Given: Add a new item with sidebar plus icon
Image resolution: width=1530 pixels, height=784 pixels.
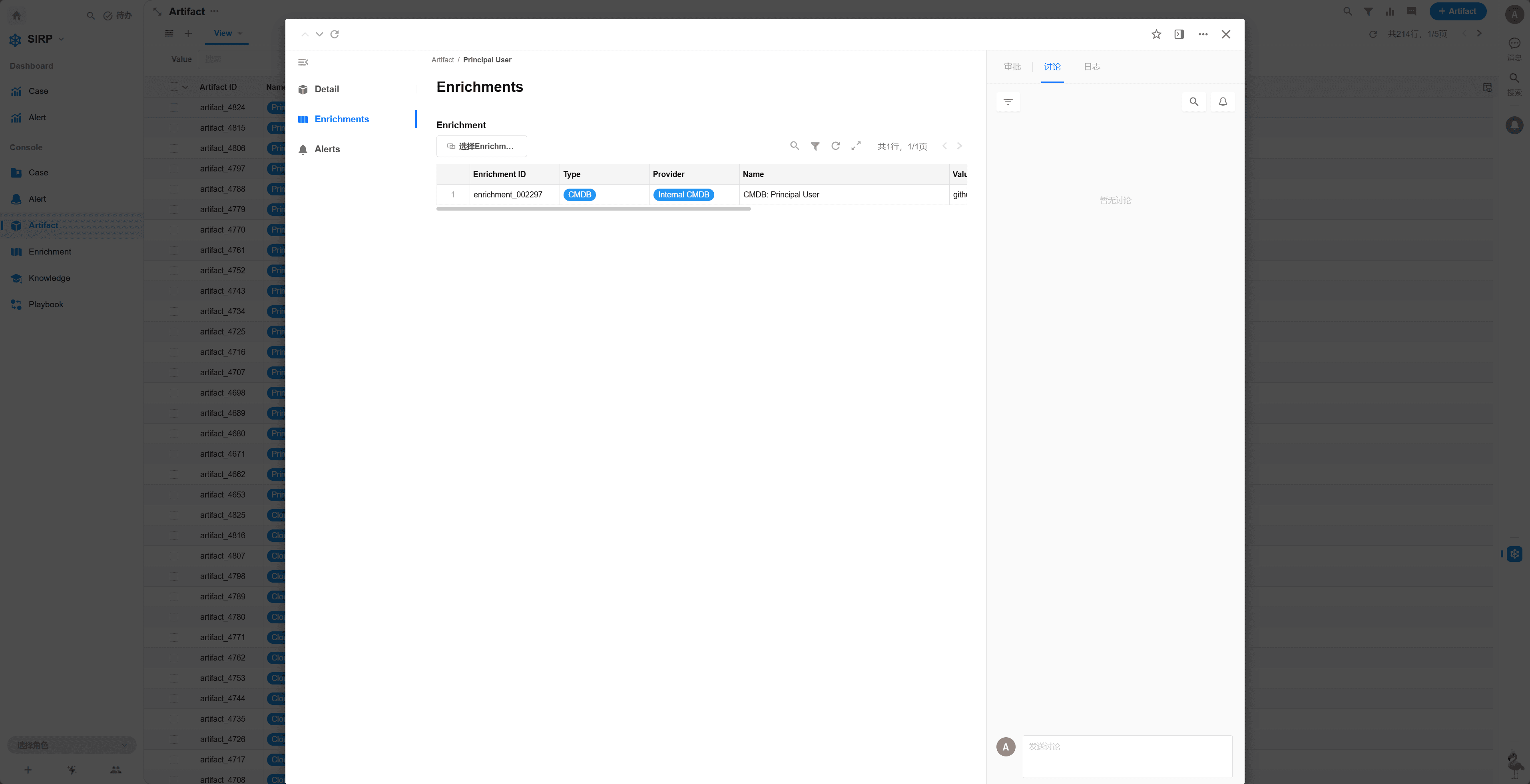Looking at the screenshot, I should 28,770.
